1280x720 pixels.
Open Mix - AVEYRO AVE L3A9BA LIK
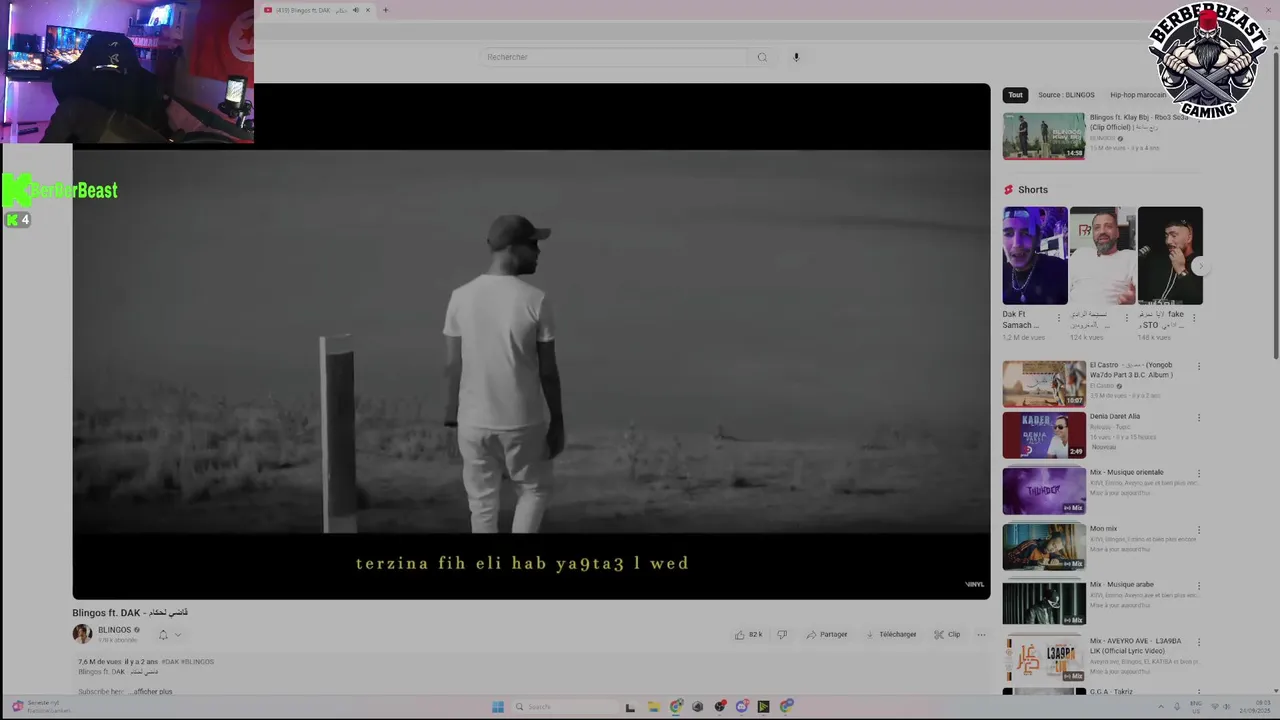click(1044, 659)
